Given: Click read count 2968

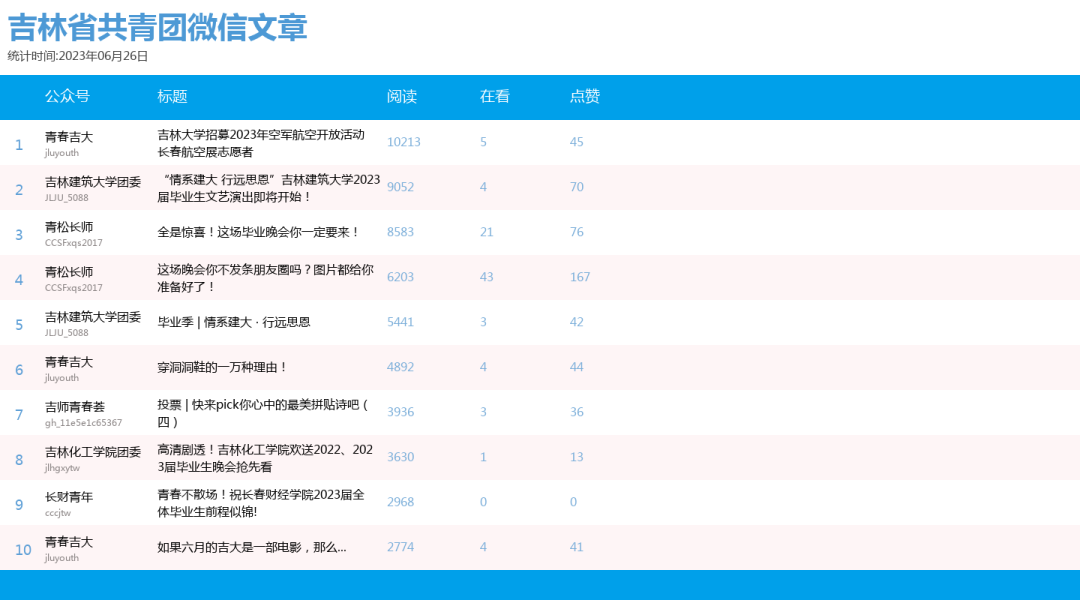Looking at the screenshot, I should pos(400,502).
